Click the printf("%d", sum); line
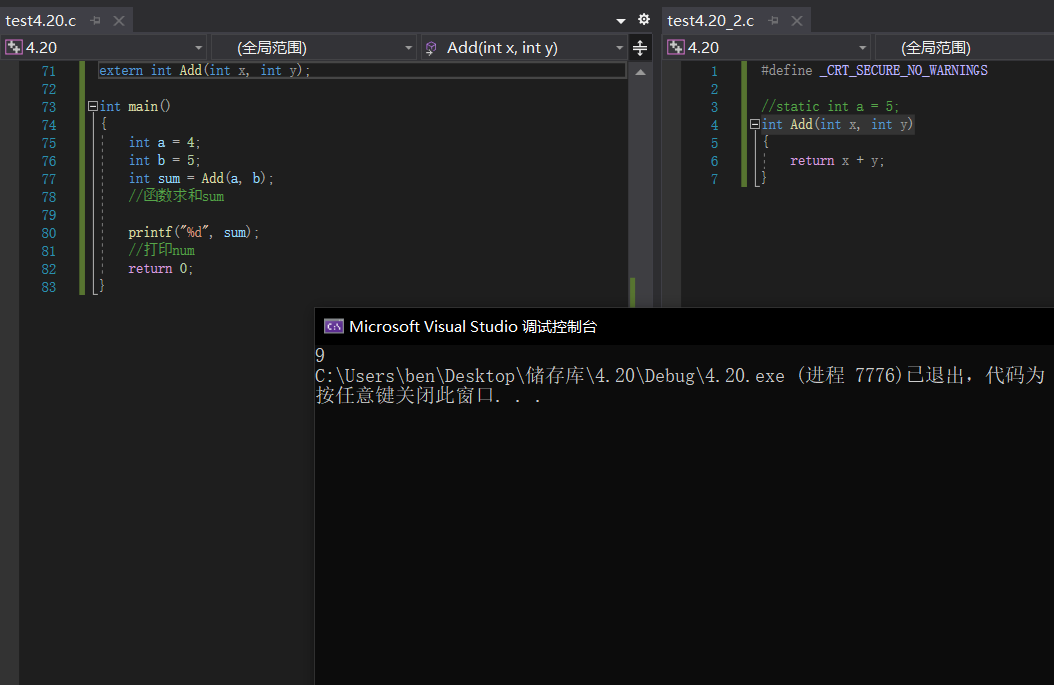Image resolution: width=1054 pixels, height=685 pixels. coord(194,233)
